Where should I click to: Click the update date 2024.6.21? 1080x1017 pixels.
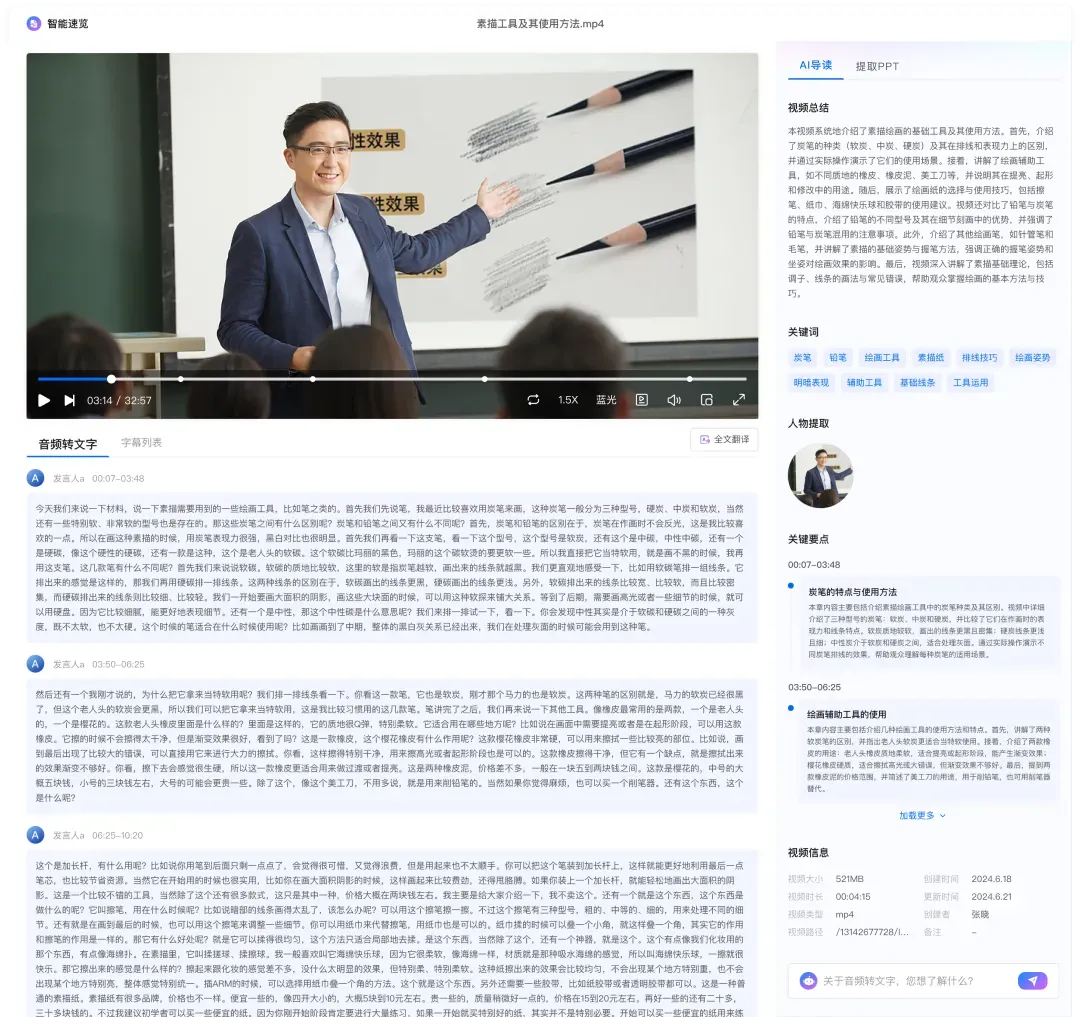coord(991,897)
